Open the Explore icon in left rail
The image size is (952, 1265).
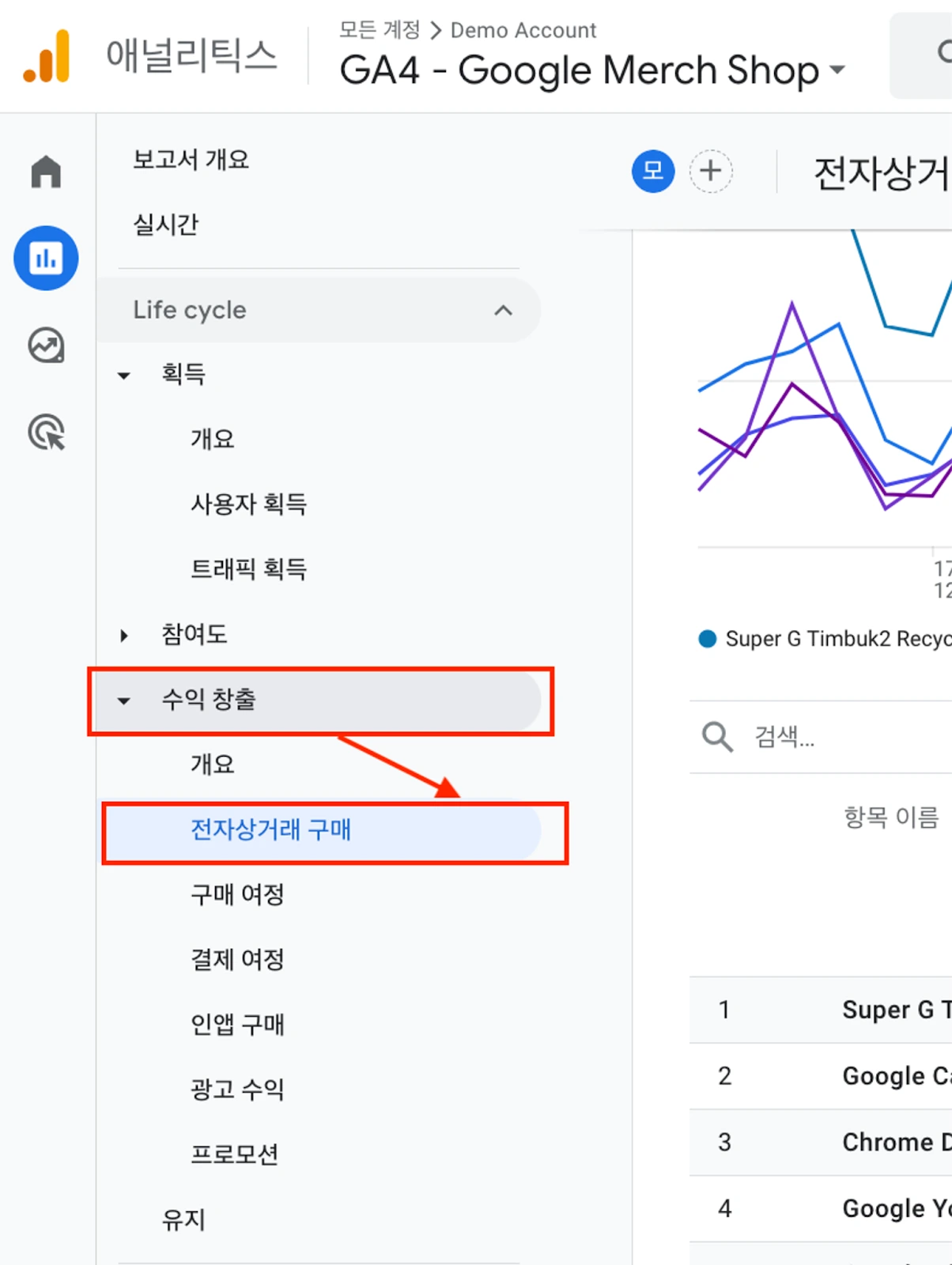[x=46, y=346]
